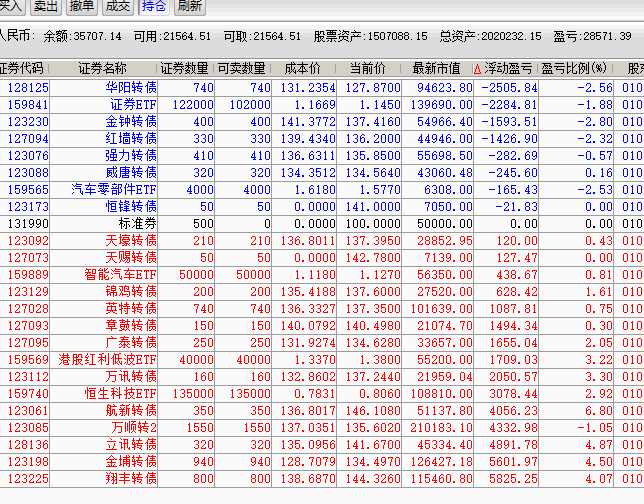Click the 撤单 cancel order button
This screenshot has width=644, height=504.
click(82, 6)
